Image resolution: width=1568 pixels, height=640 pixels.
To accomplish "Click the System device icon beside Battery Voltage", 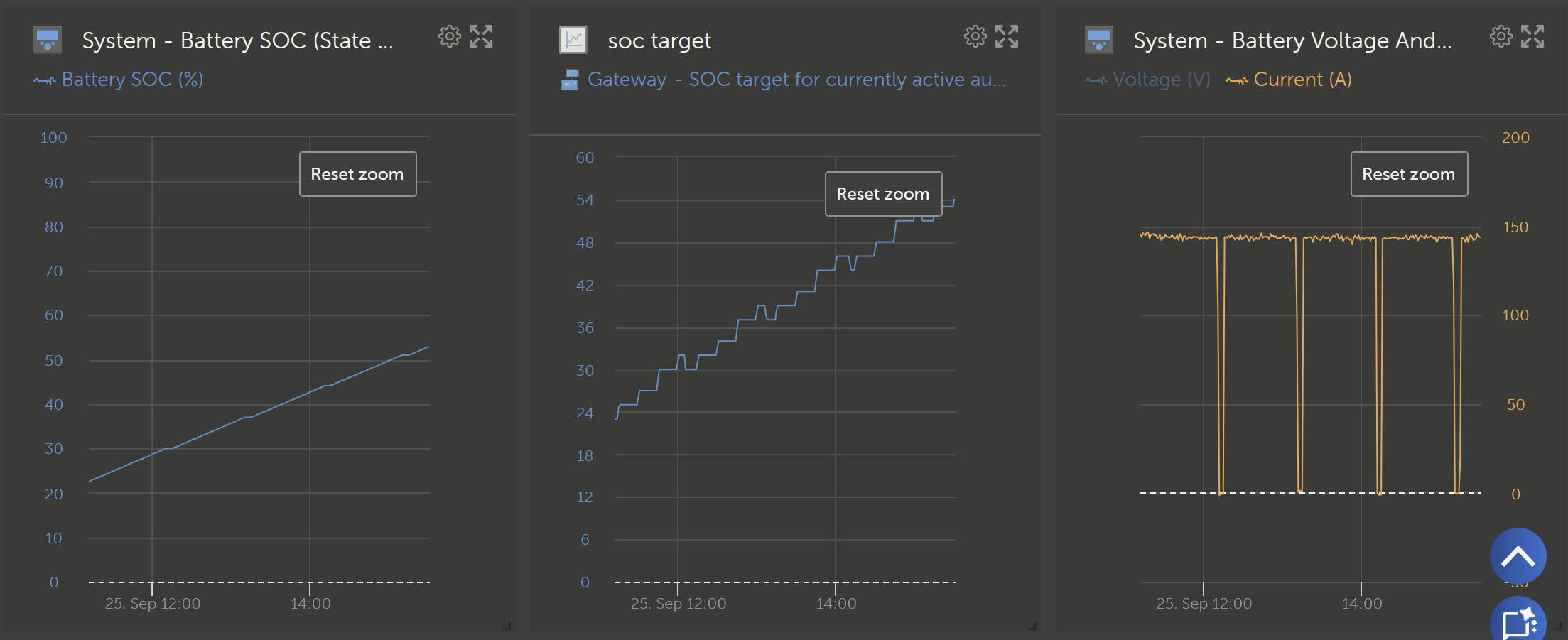I will (1099, 40).
